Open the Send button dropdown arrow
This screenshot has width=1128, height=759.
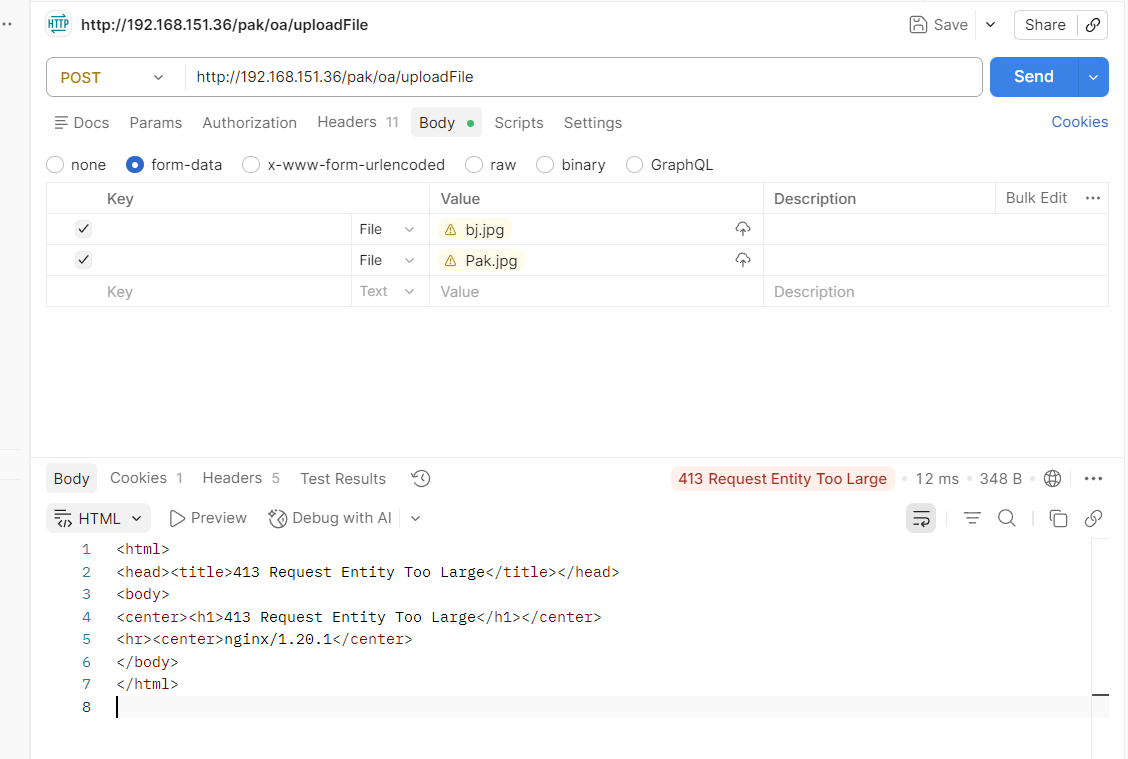tap(1093, 77)
